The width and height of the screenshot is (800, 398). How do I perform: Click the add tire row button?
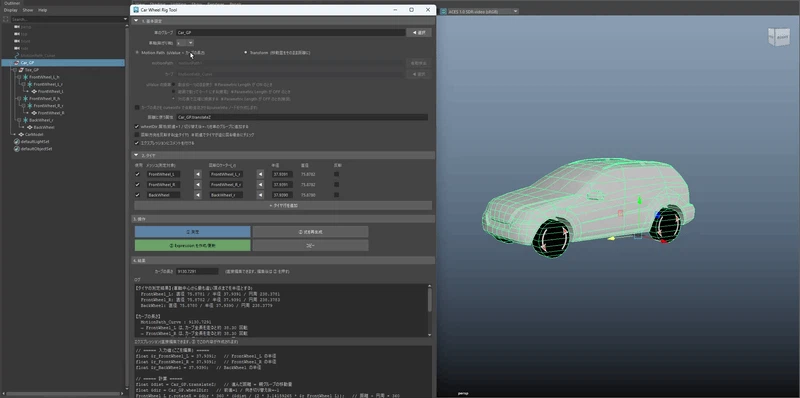click(283, 206)
